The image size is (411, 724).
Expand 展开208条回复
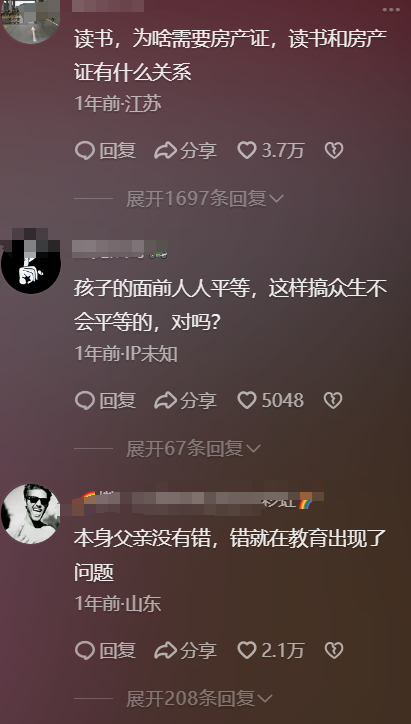click(x=199, y=698)
